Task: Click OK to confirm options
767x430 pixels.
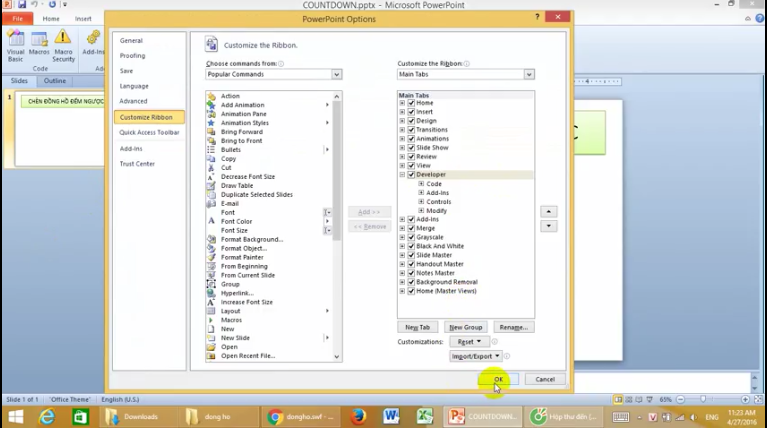Action: [498, 379]
